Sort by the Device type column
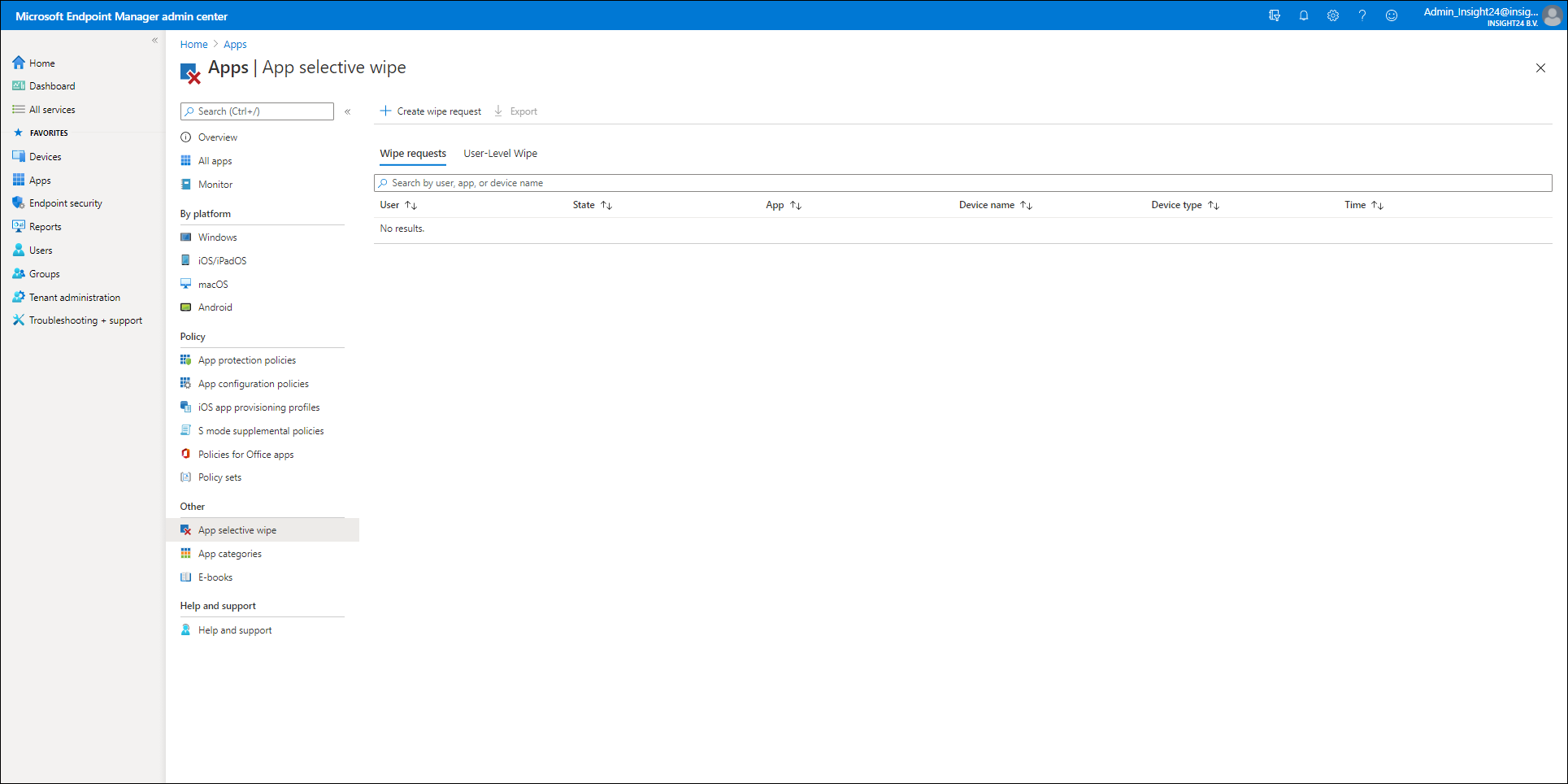Screen dimensions: 1568x784 tap(1185, 205)
